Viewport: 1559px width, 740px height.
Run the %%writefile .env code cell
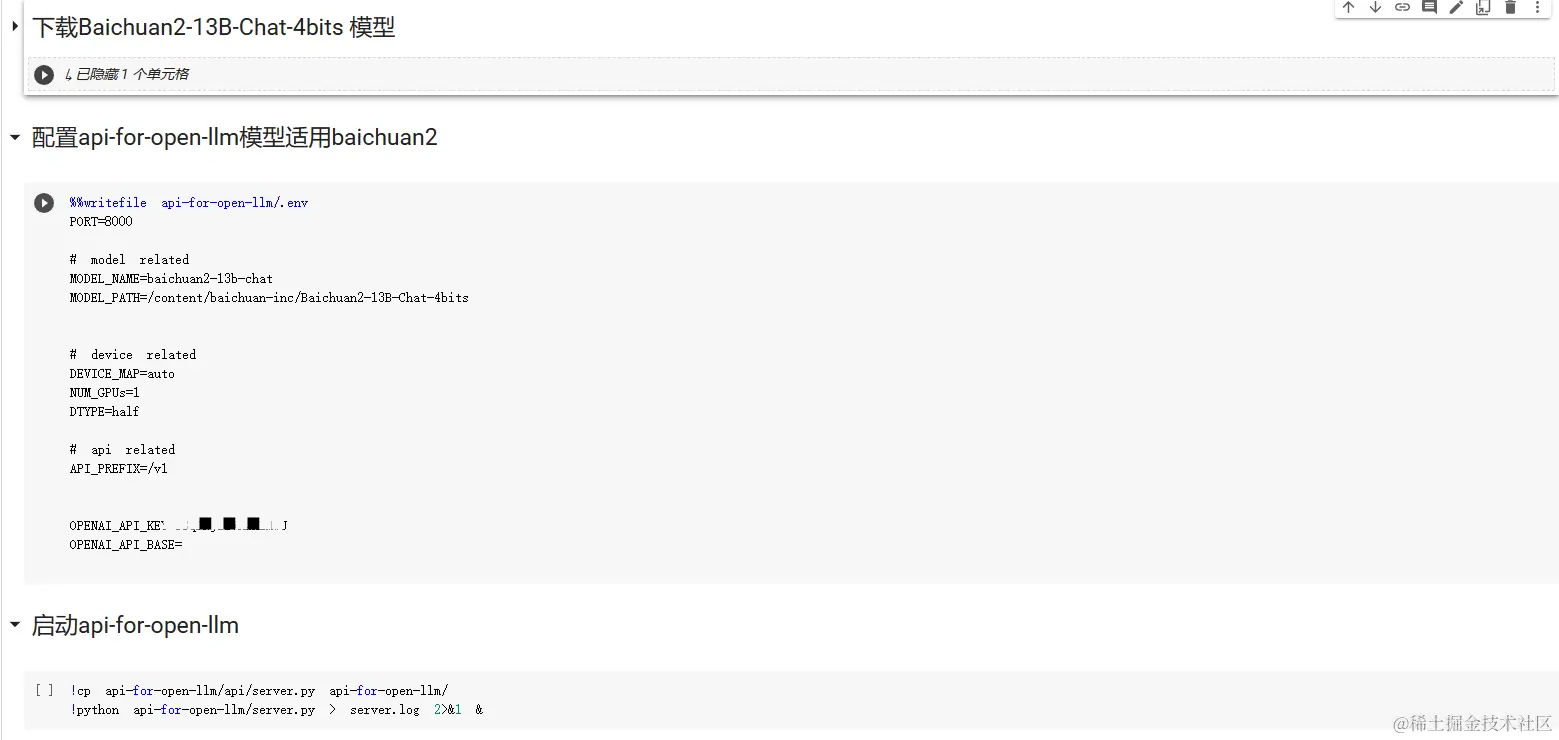tap(44, 203)
